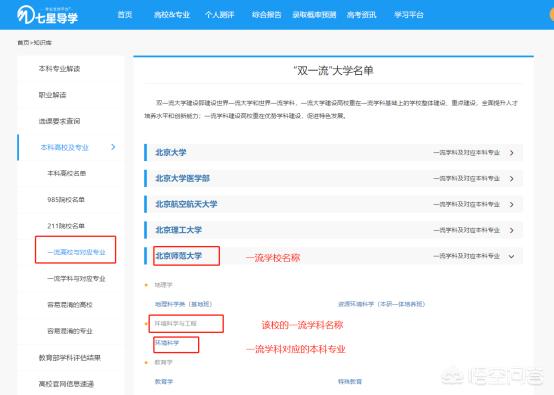Open the 录取概率预测 nav item

314,15
